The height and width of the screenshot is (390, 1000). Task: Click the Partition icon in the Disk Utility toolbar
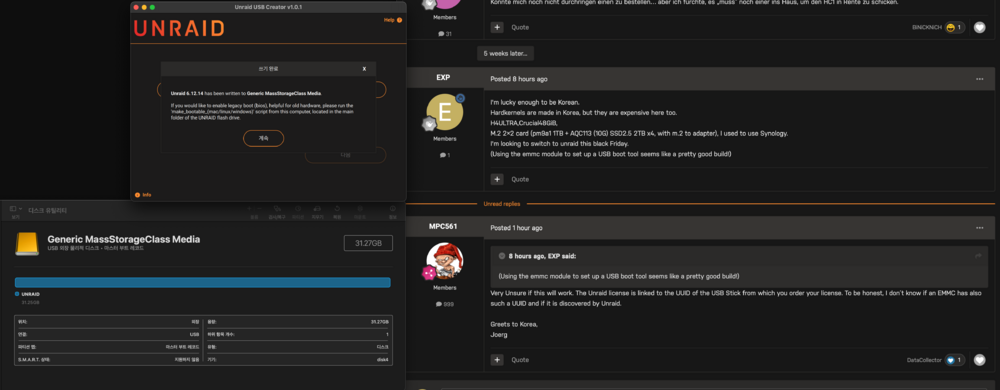coord(297,208)
